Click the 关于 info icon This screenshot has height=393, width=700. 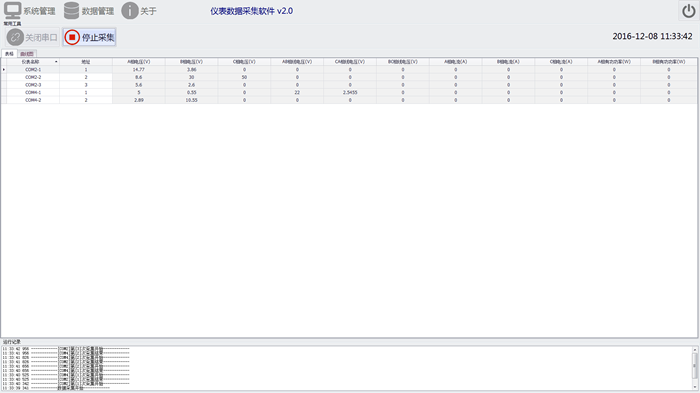click(x=130, y=11)
